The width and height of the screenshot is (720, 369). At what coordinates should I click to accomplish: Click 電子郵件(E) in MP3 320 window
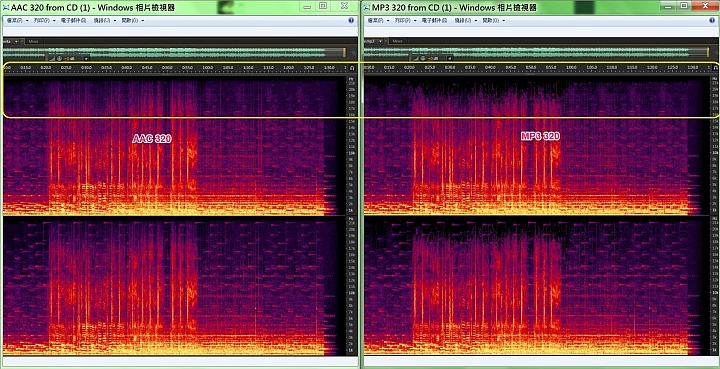[x=434, y=21]
